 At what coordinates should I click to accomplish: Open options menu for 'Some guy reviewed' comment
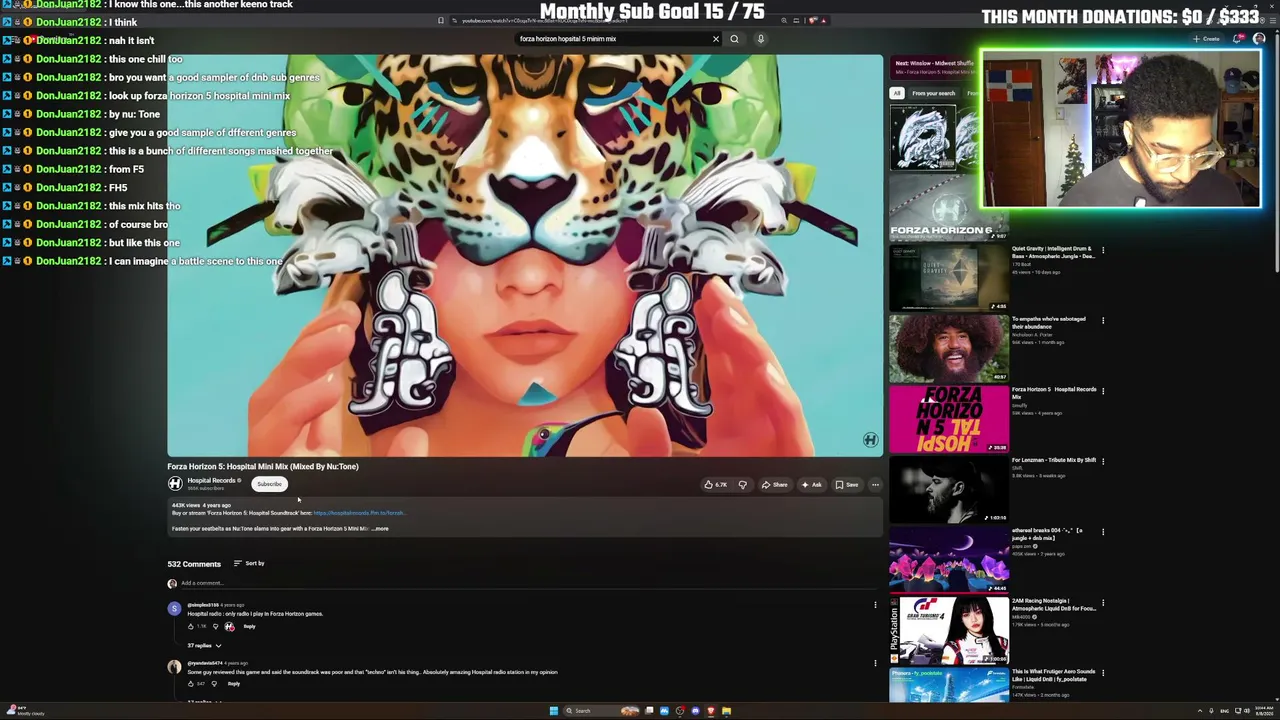(875, 662)
